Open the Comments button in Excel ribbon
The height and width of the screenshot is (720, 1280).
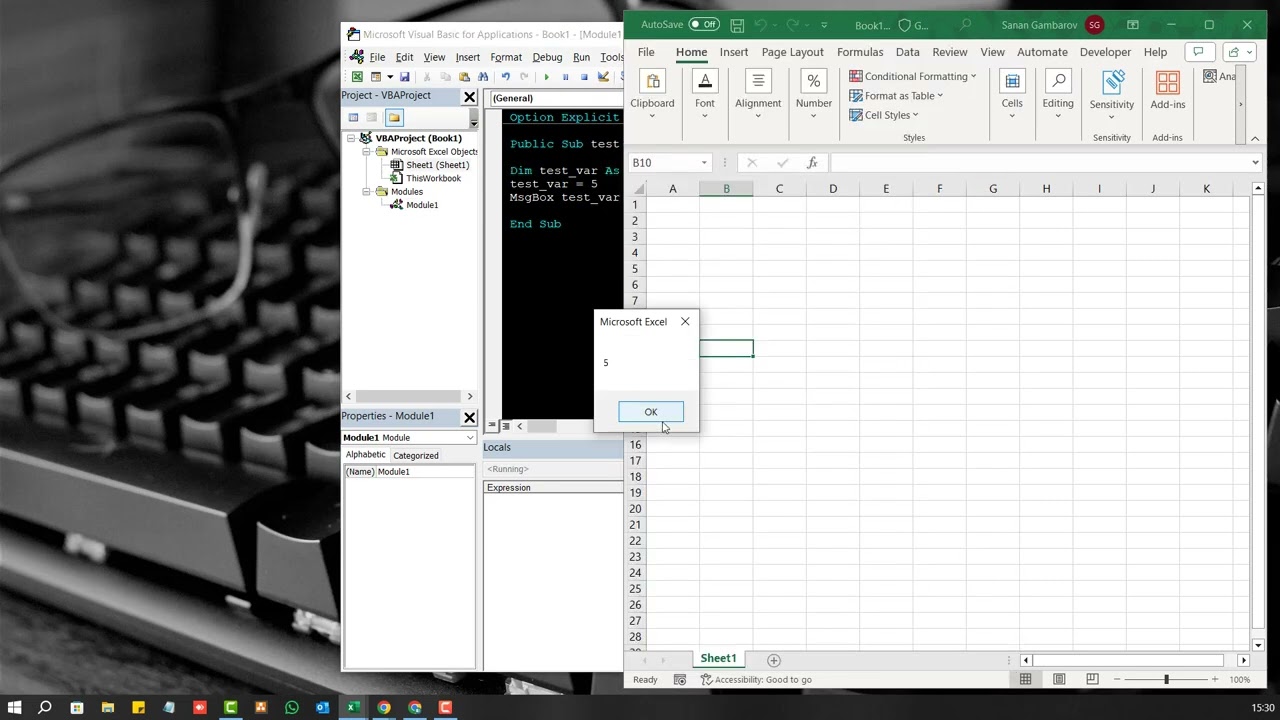click(1198, 52)
